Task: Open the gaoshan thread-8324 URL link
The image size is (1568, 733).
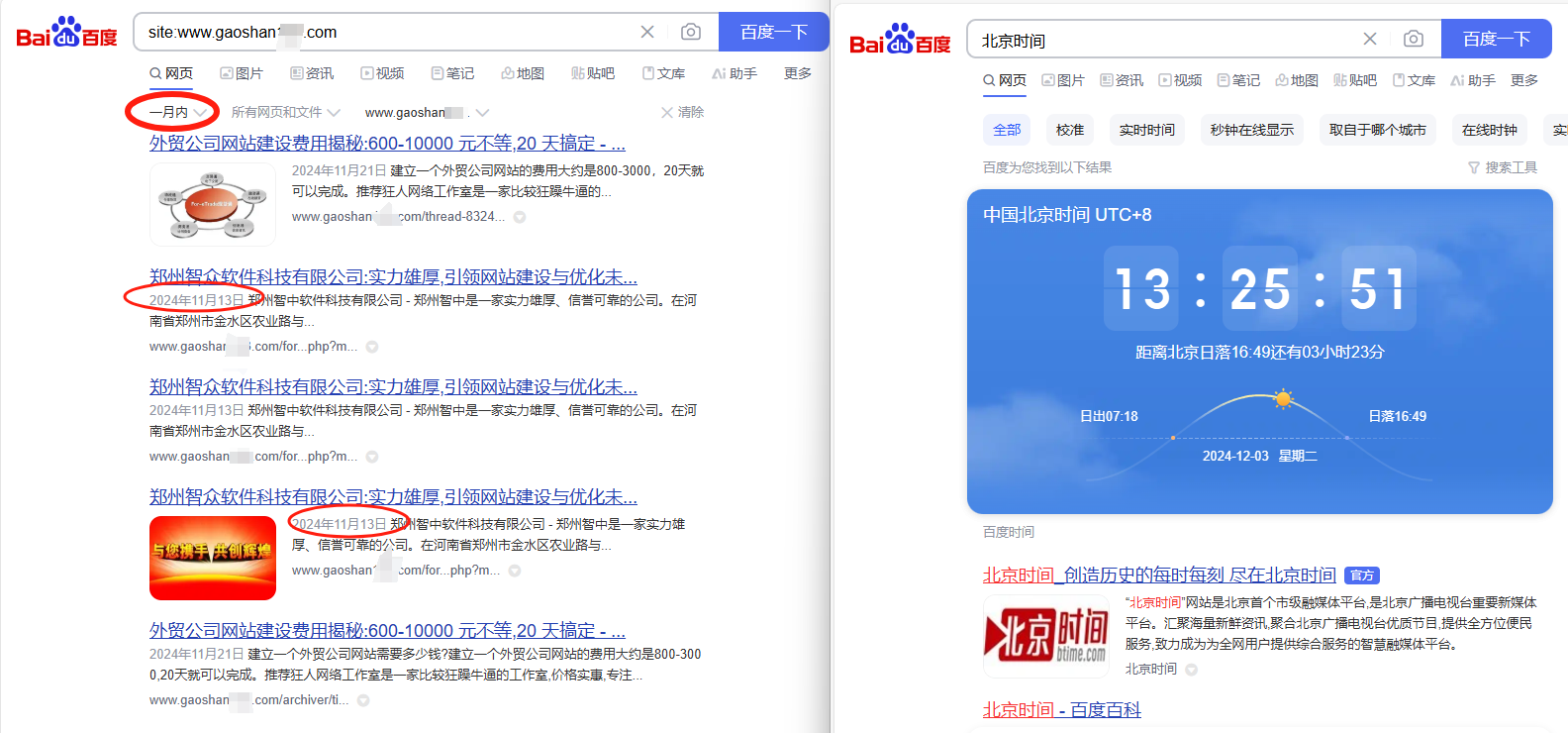Action: (x=399, y=216)
